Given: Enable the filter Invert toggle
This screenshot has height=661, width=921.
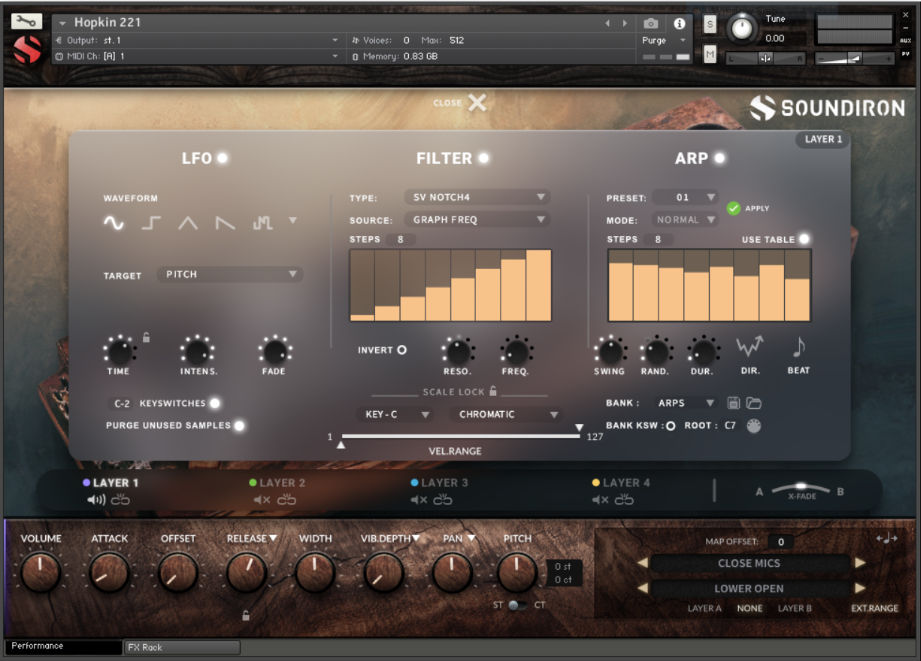Looking at the screenshot, I should click(x=403, y=350).
